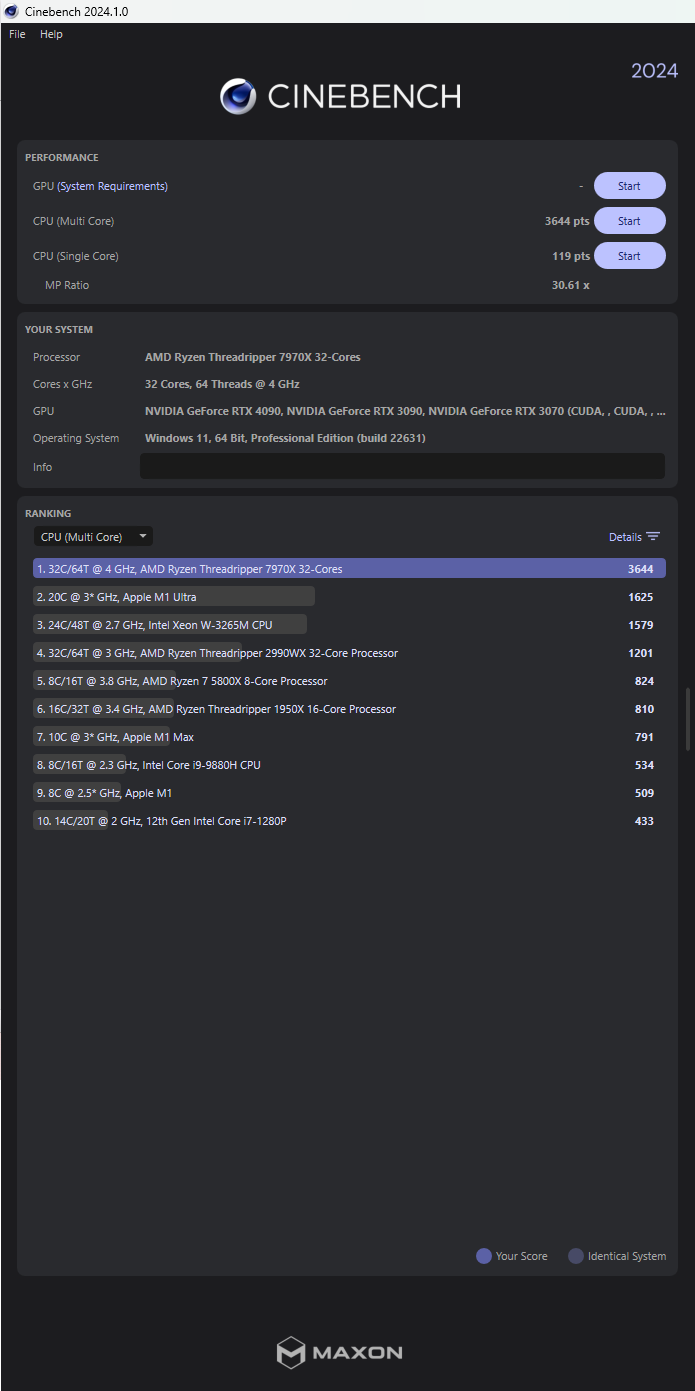Start the CPU Single Core benchmark
Image resolution: width=695 pixels, height=1391 pixels.
click(x=629, y=256)
